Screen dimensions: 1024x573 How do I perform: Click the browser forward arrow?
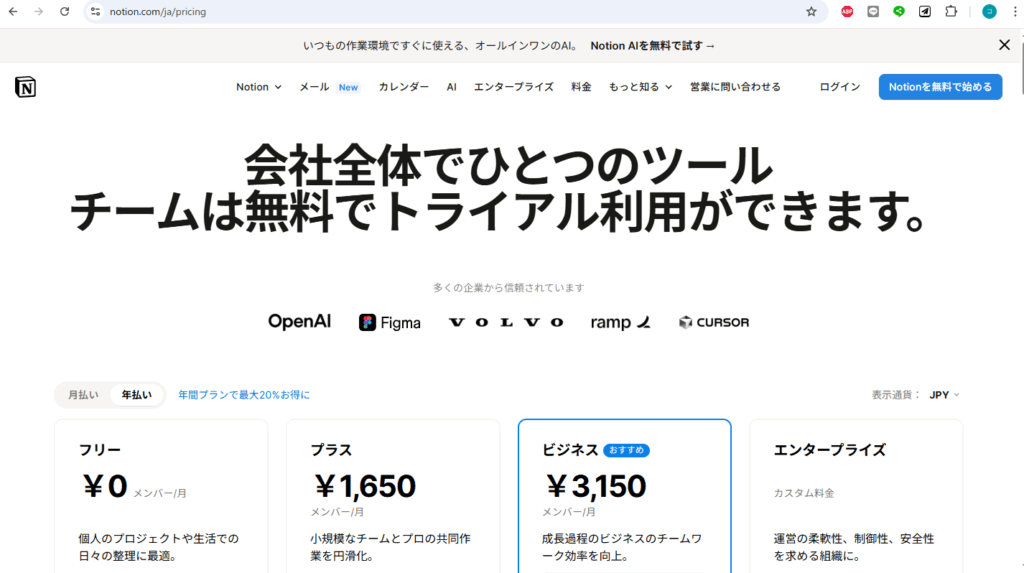(39, 12)
